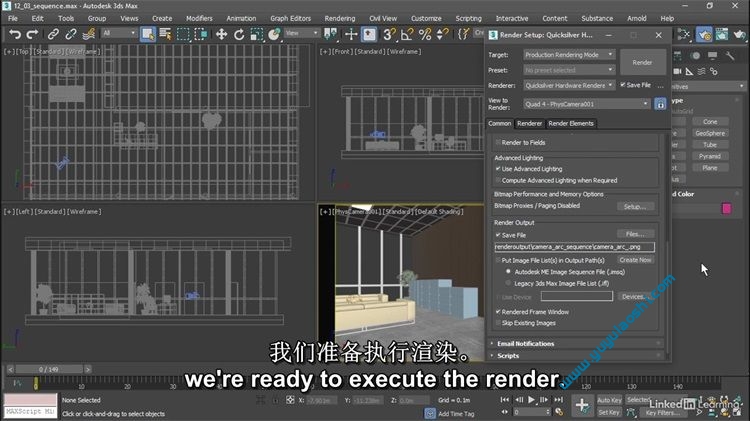Click the Select and Manipulate icon

pyautogui.click(x=351, y=34)
